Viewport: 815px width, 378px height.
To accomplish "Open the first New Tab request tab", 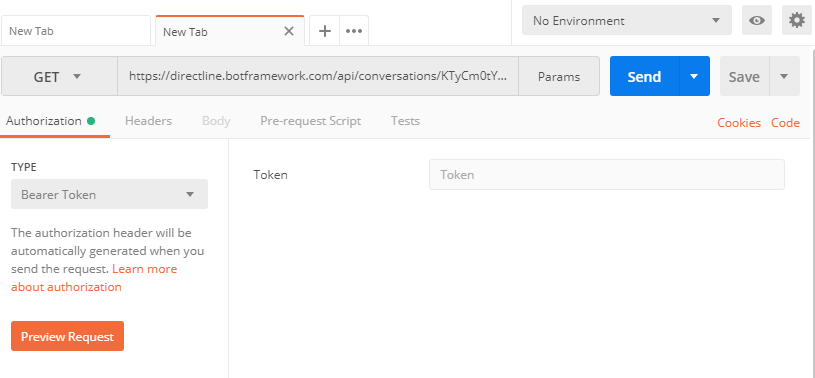I will pyautogui.click(x=76, y=31).
